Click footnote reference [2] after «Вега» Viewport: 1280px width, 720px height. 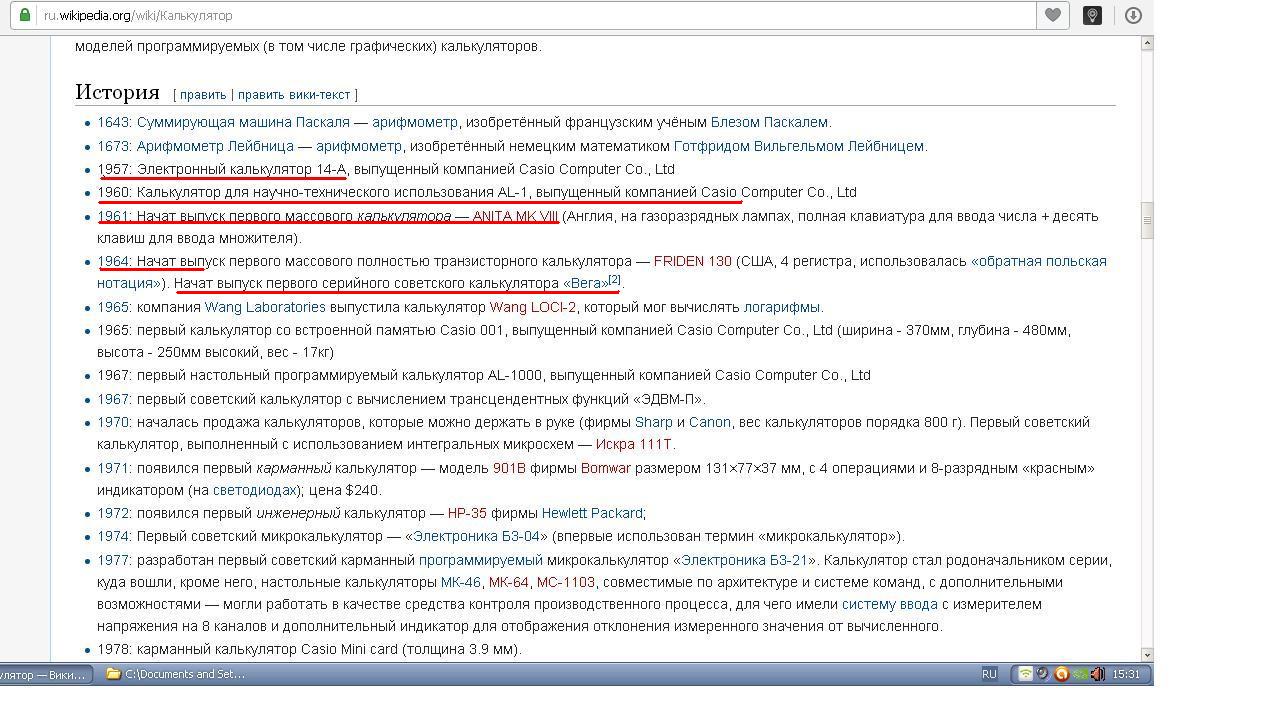(x=615, y=280)
